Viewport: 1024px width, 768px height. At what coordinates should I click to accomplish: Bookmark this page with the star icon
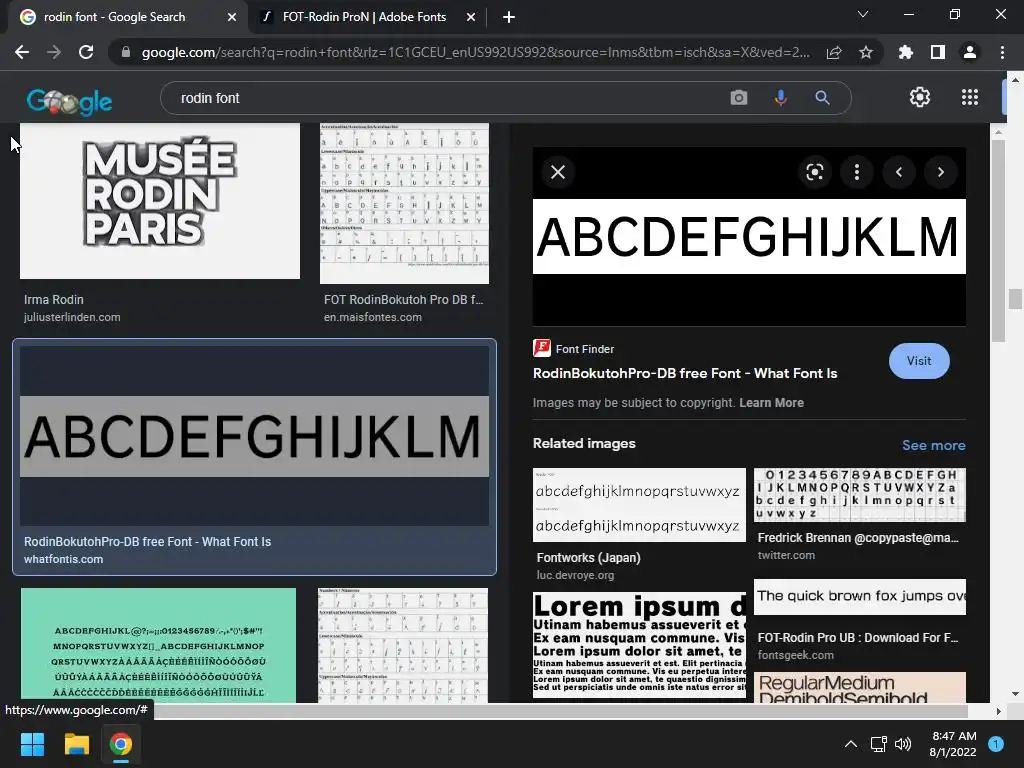pos(866,52)
